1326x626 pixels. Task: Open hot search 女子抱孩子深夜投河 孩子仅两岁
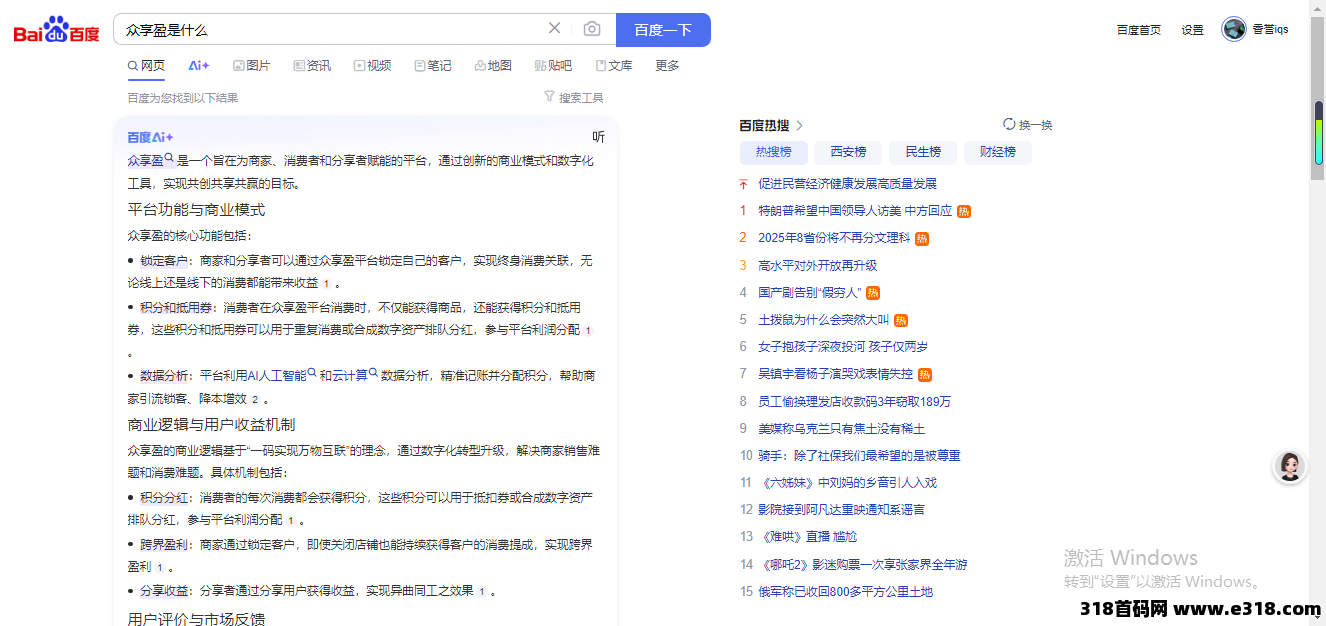pos(843,347)
